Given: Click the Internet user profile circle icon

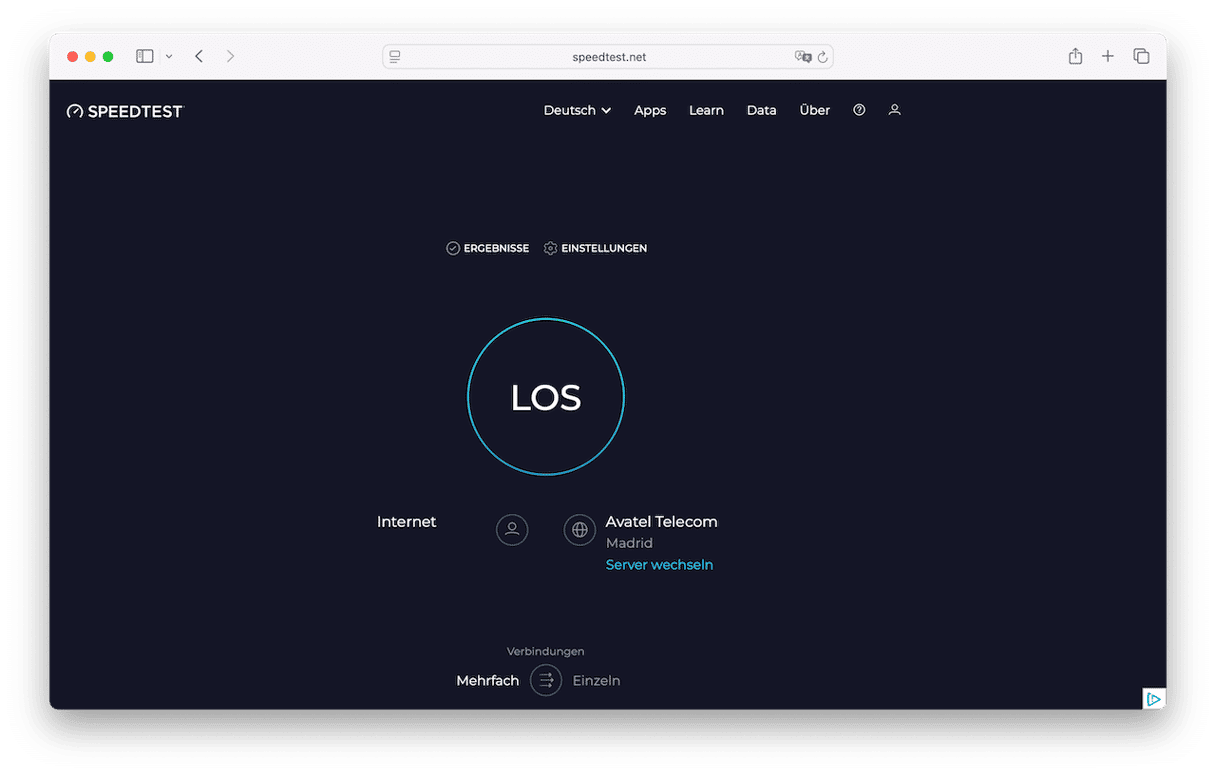Looking at the screenshot, I should tap(512, 529).
